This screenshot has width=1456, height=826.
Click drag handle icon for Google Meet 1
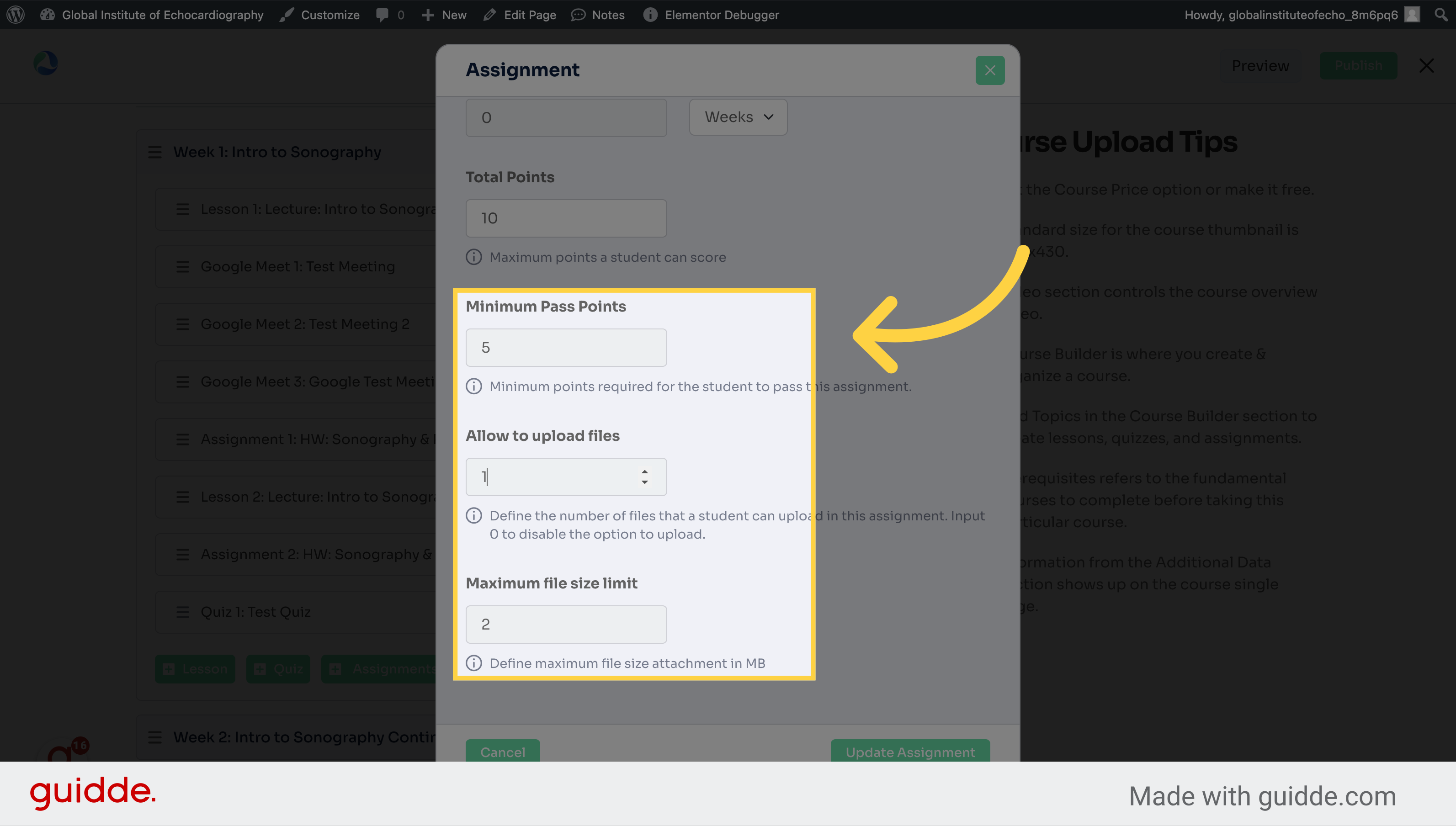183,267
